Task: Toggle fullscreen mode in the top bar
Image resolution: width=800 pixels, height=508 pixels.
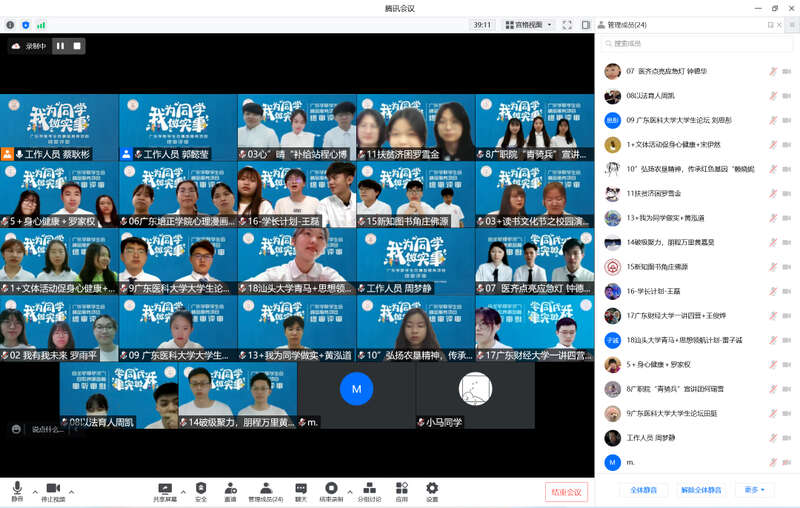Action: 566,24
